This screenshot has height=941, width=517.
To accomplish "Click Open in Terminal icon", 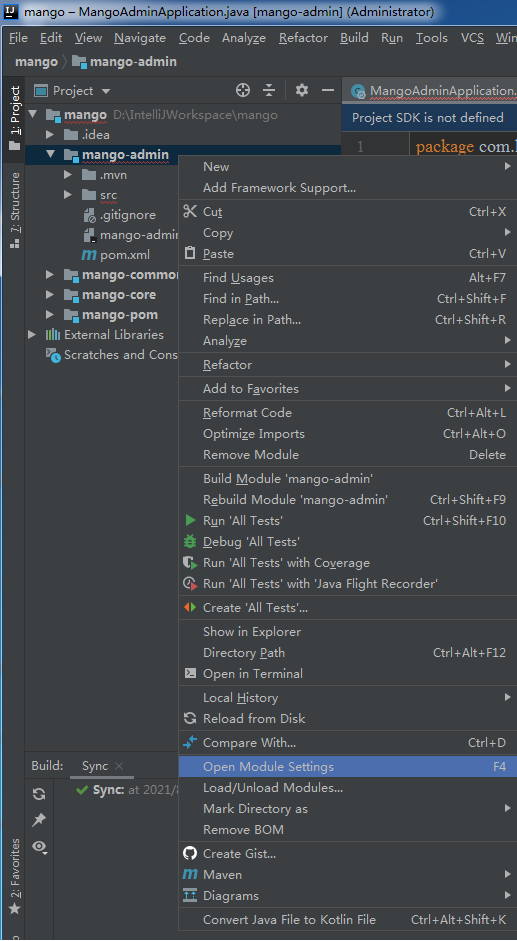I will [190, 673].
